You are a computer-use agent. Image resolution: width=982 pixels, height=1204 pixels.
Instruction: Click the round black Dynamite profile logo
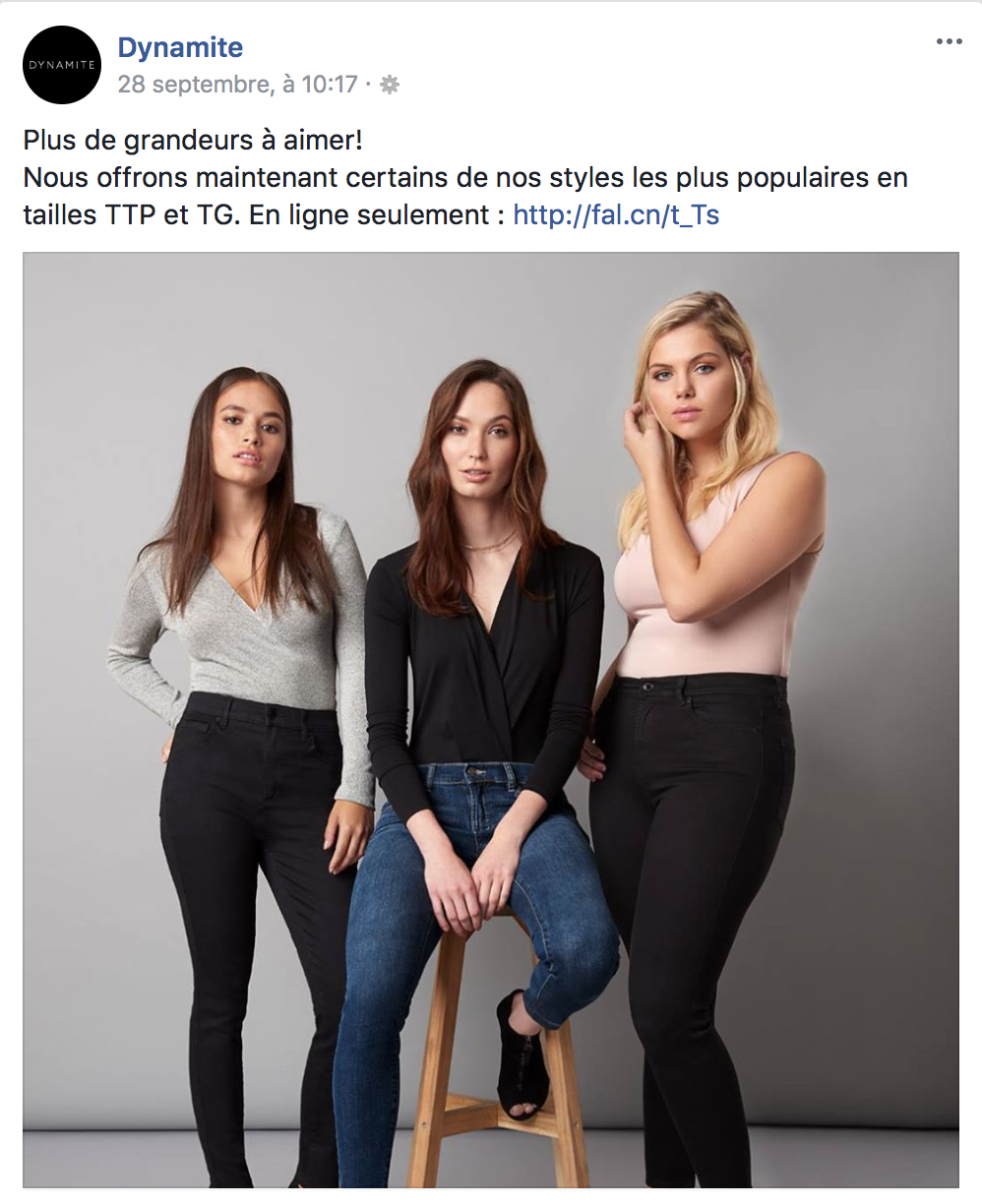pos(62,65)
